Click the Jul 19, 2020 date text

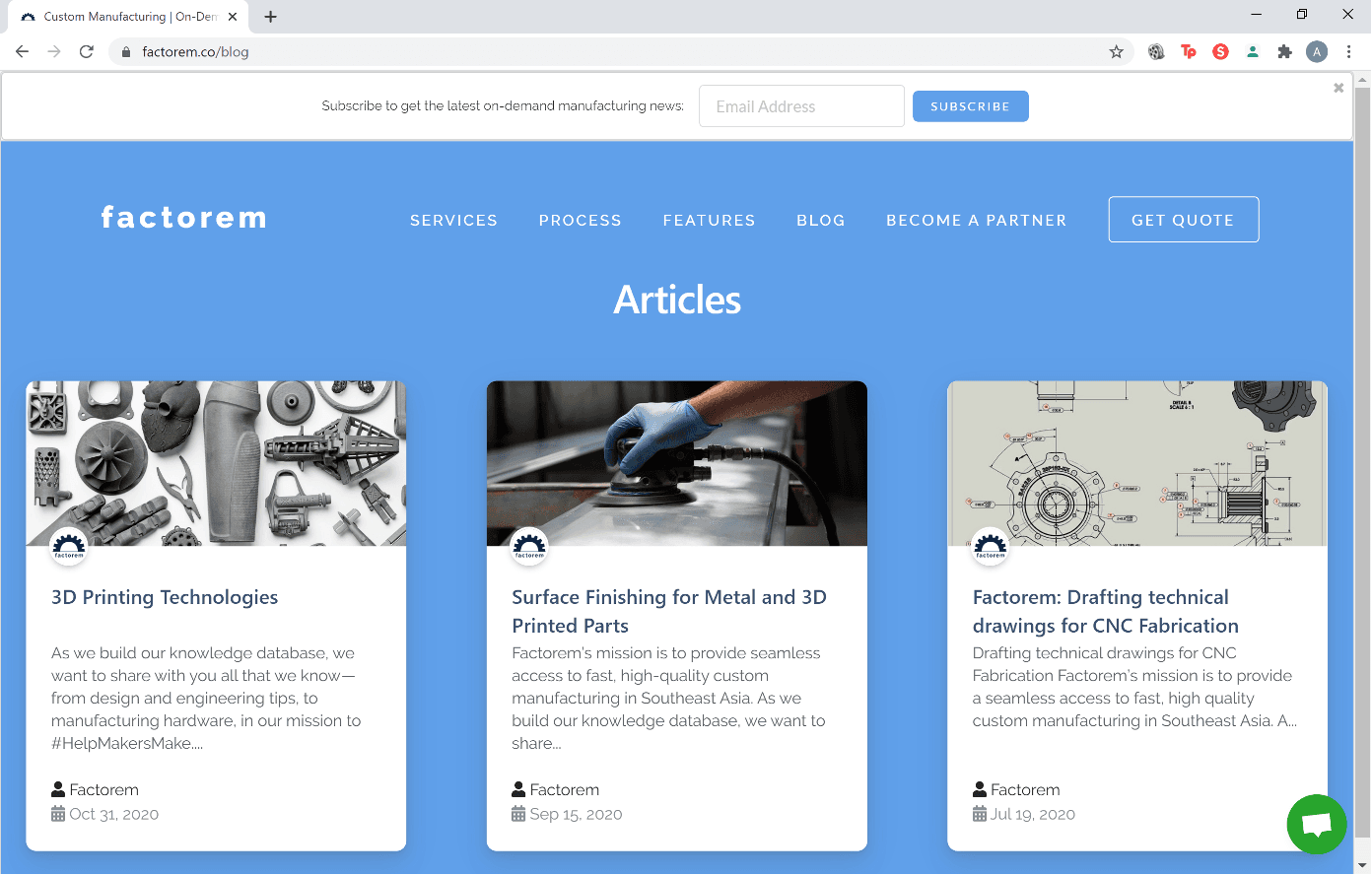click(x=1033, y=814)
